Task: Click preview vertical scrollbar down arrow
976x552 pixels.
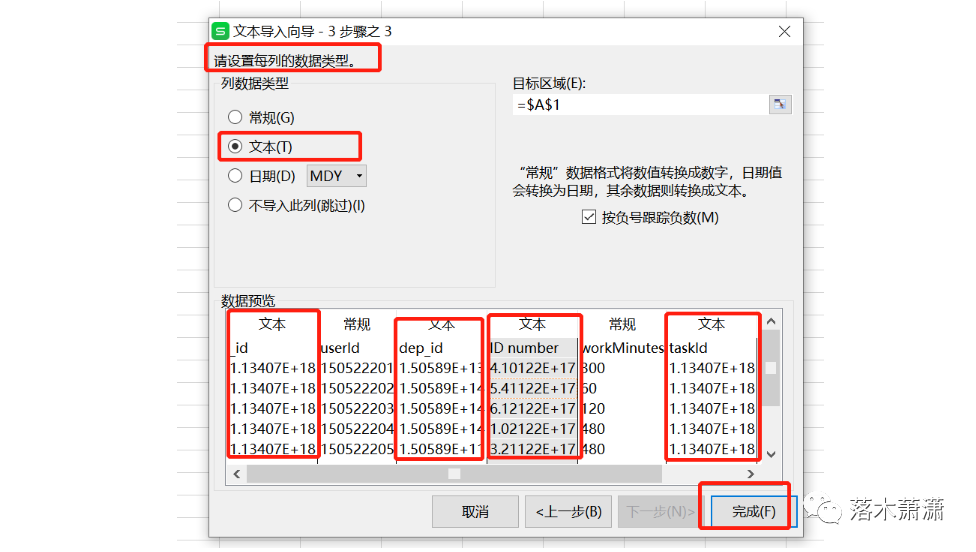Action: coord(771,454)
